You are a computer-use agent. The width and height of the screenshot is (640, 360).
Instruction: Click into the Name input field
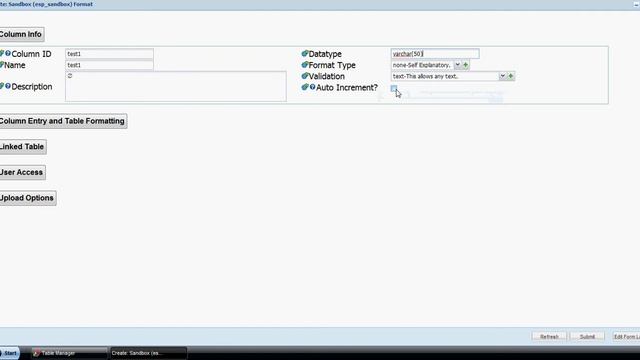pos(109,65)
